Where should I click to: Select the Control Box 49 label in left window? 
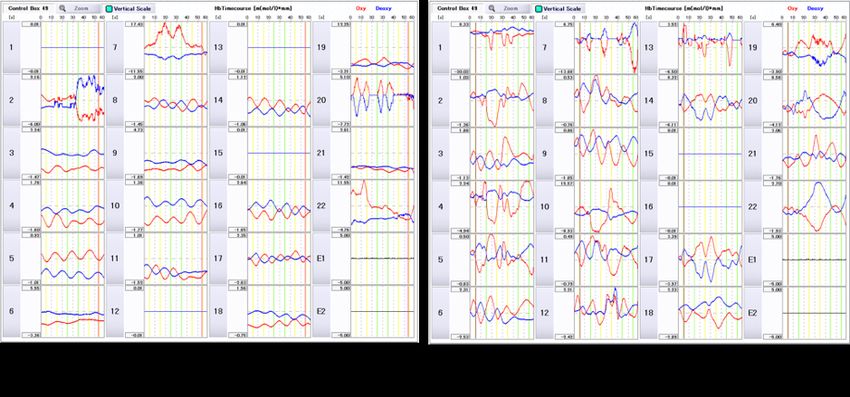[28, 8]
